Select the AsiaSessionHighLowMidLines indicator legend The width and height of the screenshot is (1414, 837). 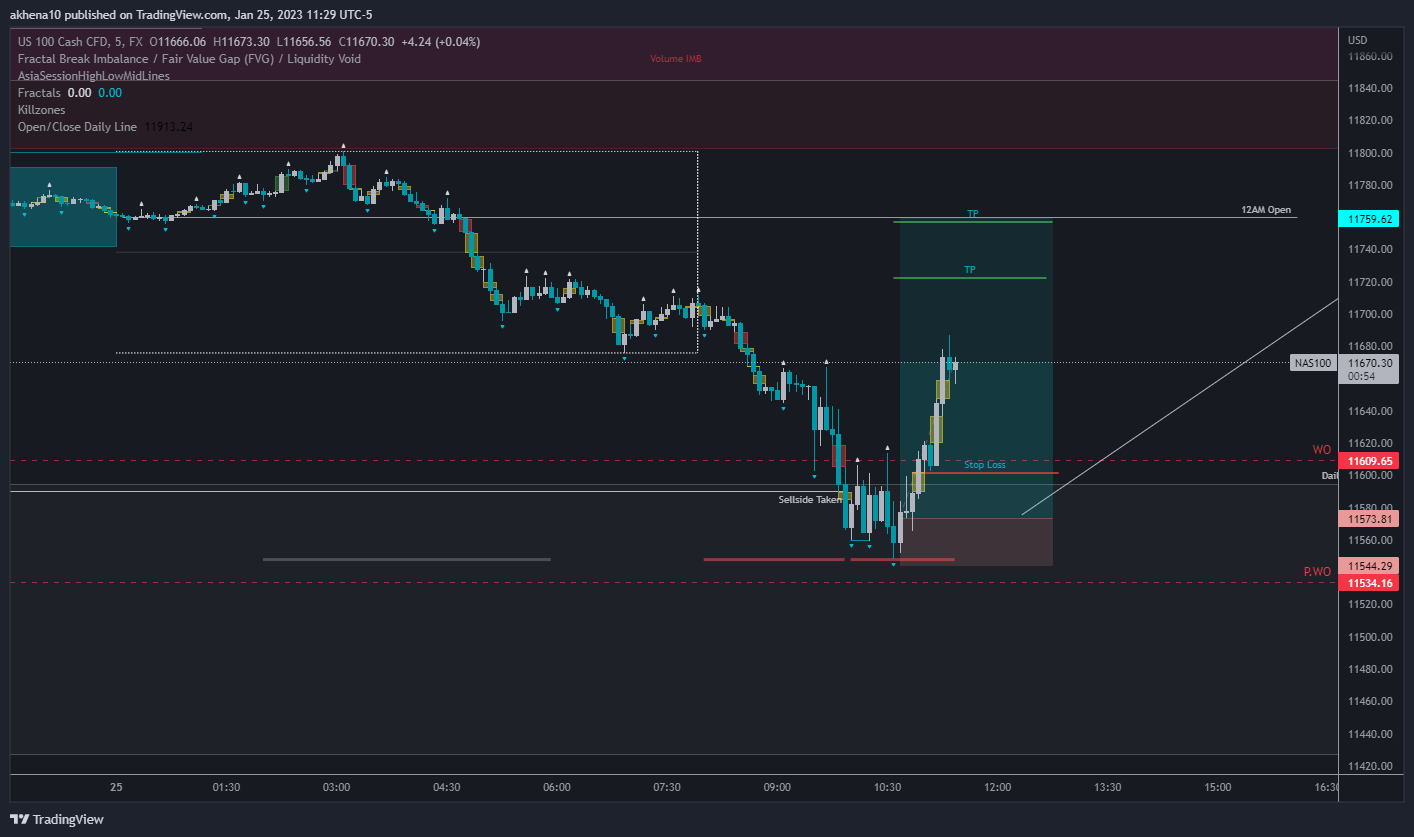point(93,75)
